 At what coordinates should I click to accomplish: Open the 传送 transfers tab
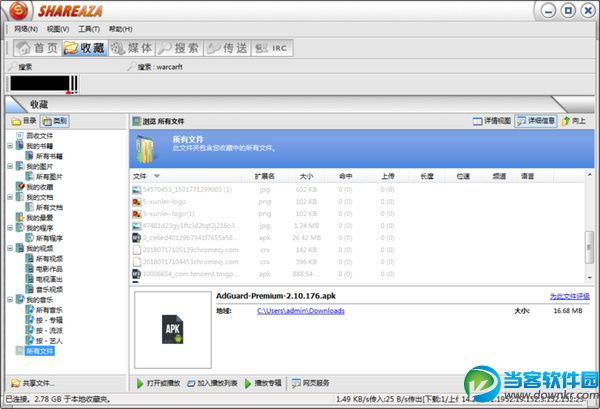click(227, 48)
